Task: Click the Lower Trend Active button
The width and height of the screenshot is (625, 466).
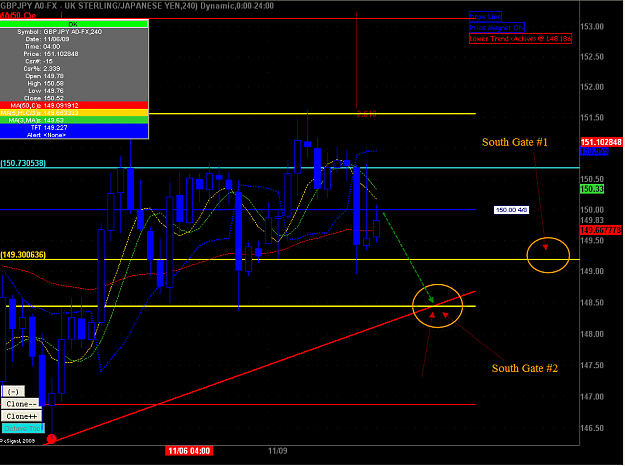Action: (x=520, y=39)
